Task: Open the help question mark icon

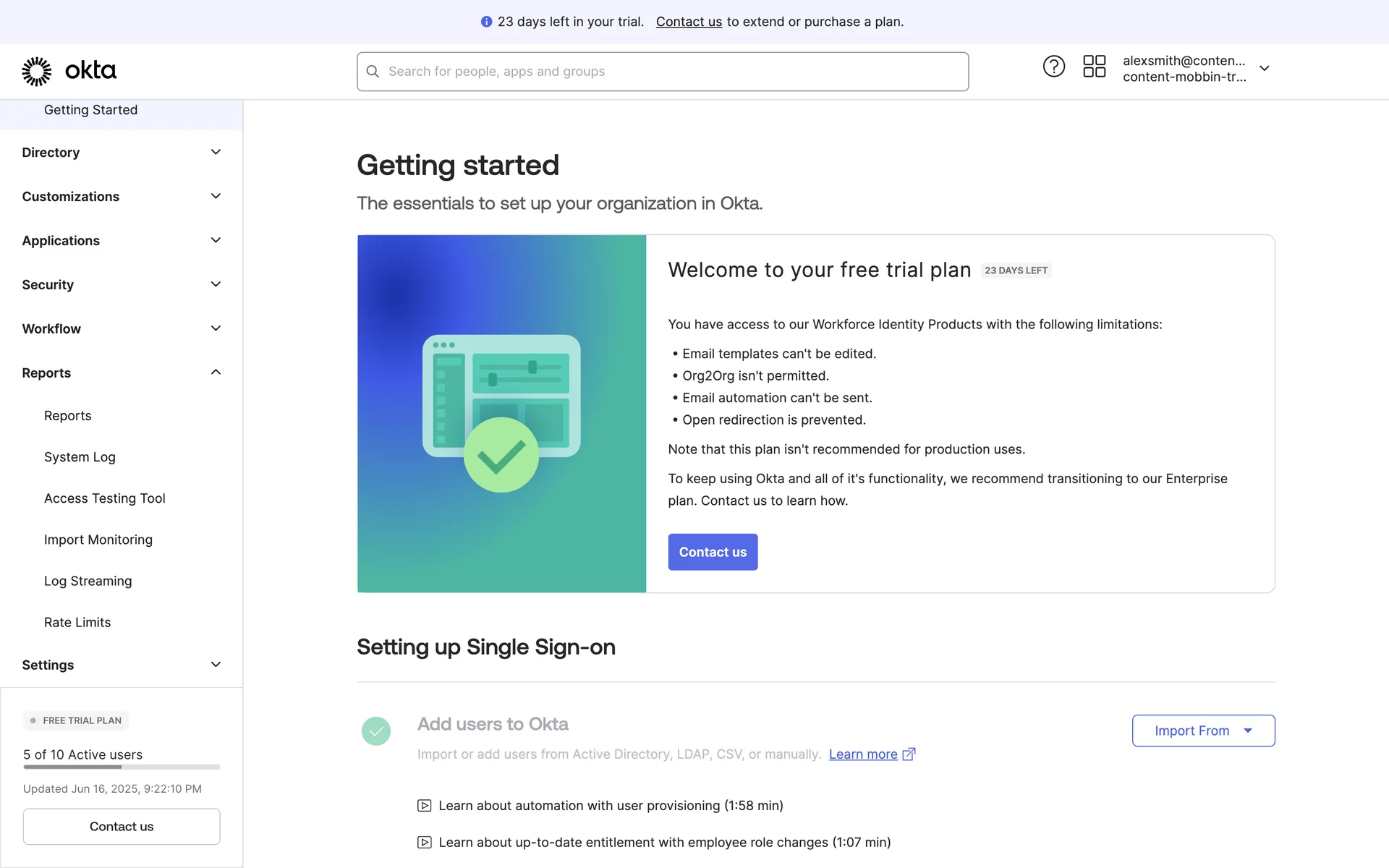Action: point(1053,67)
